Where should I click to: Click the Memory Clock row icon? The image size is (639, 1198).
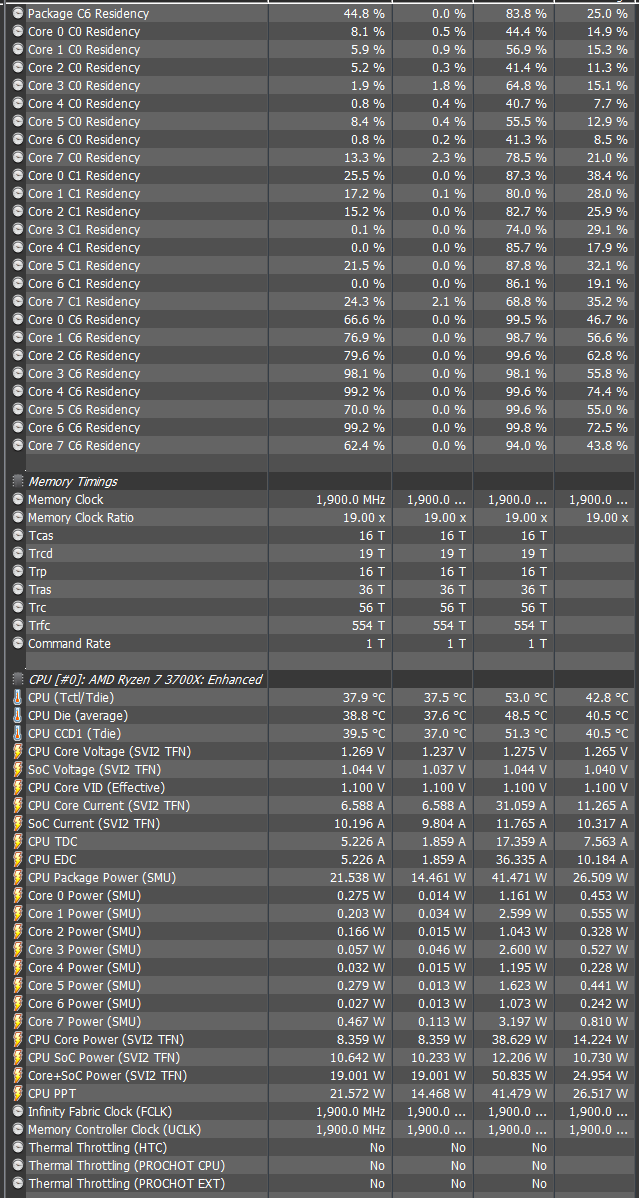click(18, 499)
